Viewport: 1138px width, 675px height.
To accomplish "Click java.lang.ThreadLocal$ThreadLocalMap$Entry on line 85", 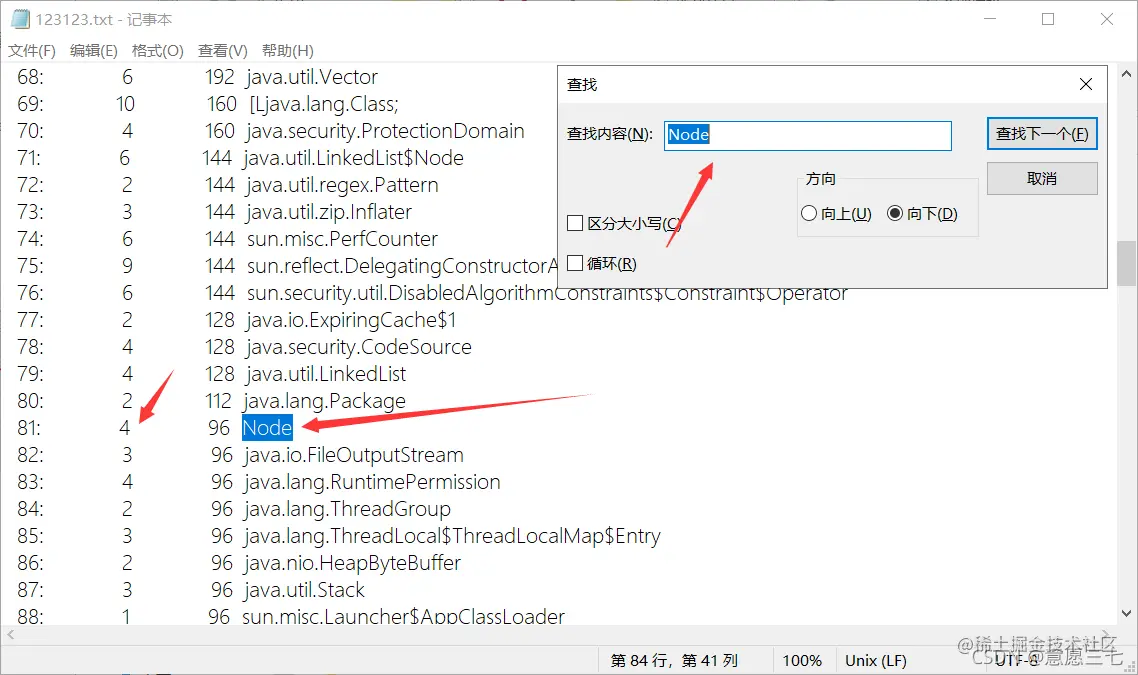I will point(452,536).
